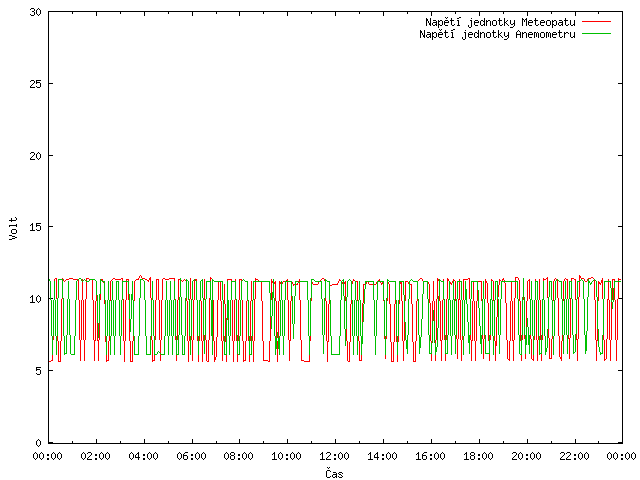
Task: Click the y-axis value 20
Action: pyautogui.click(x=36, y=156)
